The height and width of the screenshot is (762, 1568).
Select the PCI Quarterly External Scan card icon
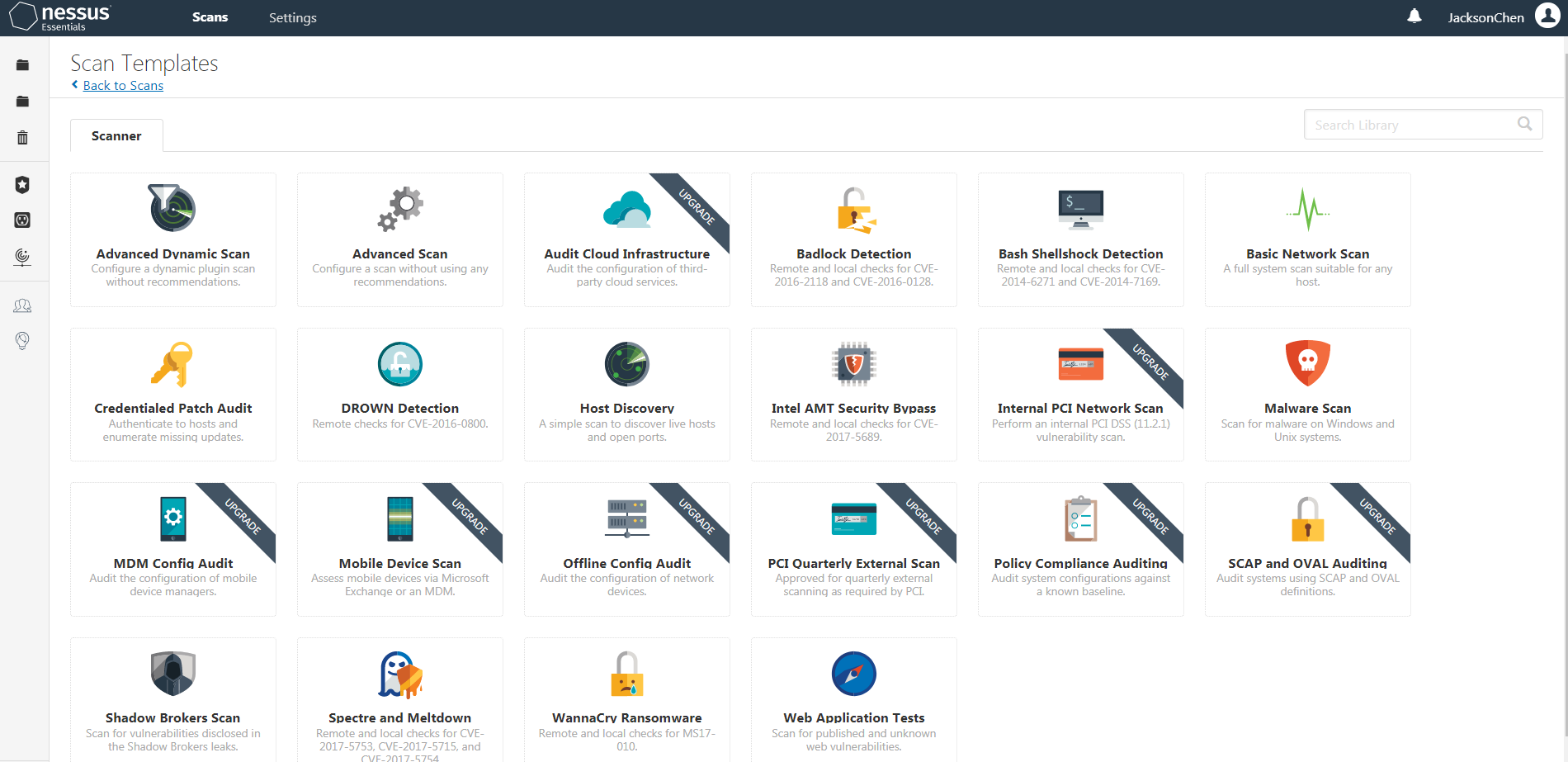coord(854,518)
